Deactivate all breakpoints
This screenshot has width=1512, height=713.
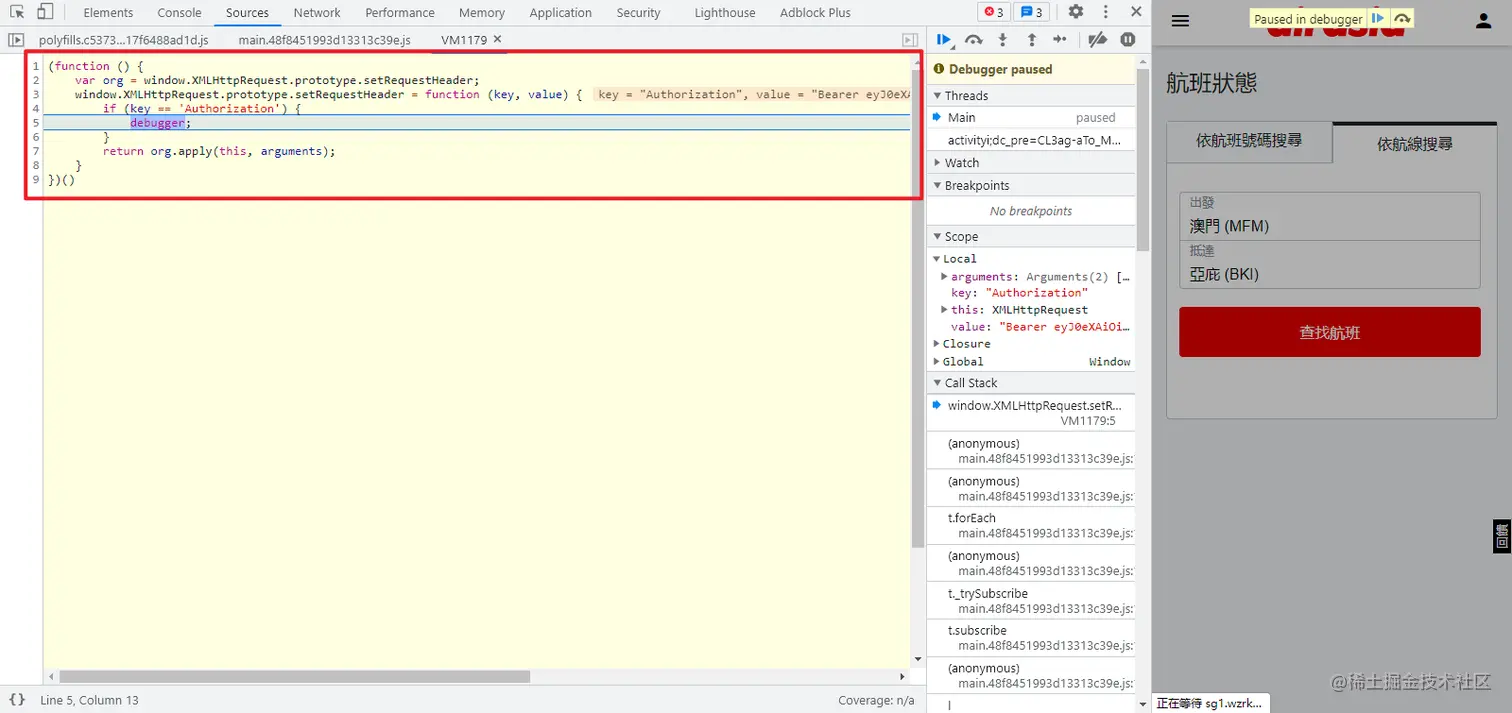click(x=1098, y=39)
